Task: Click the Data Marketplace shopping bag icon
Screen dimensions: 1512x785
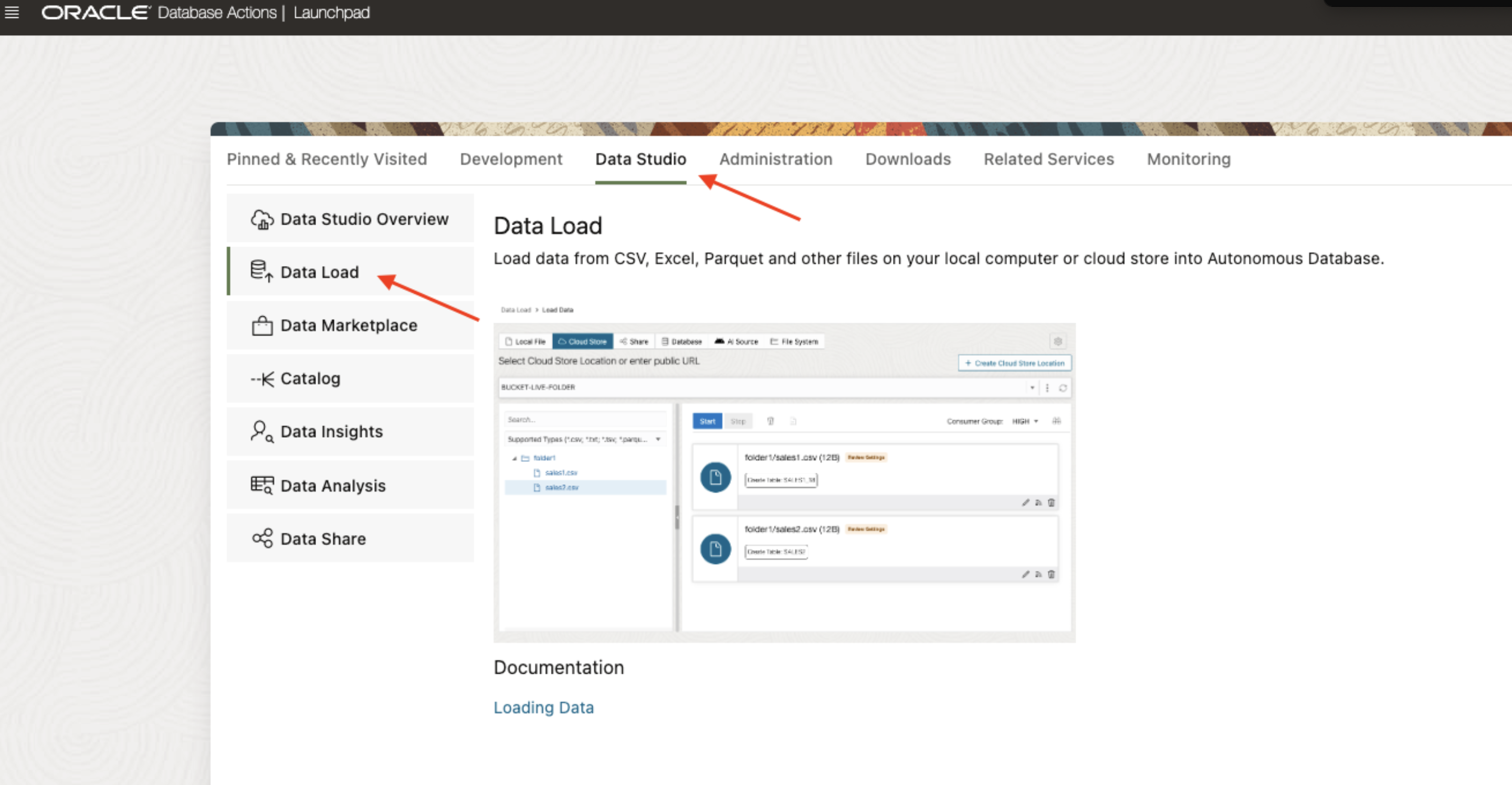Action: click(262, 326)
